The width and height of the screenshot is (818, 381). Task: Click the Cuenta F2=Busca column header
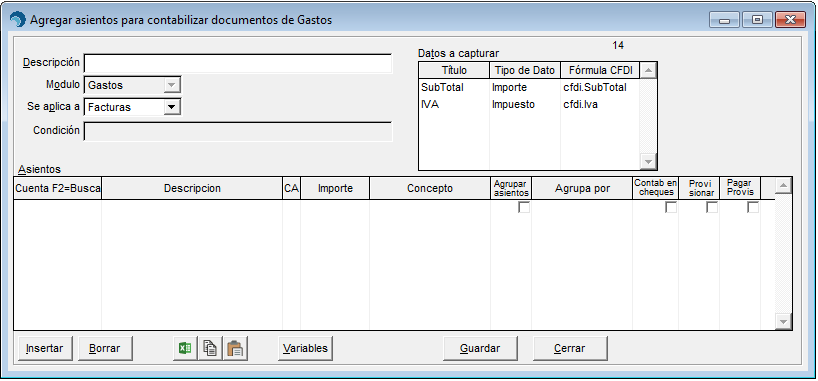57,188
